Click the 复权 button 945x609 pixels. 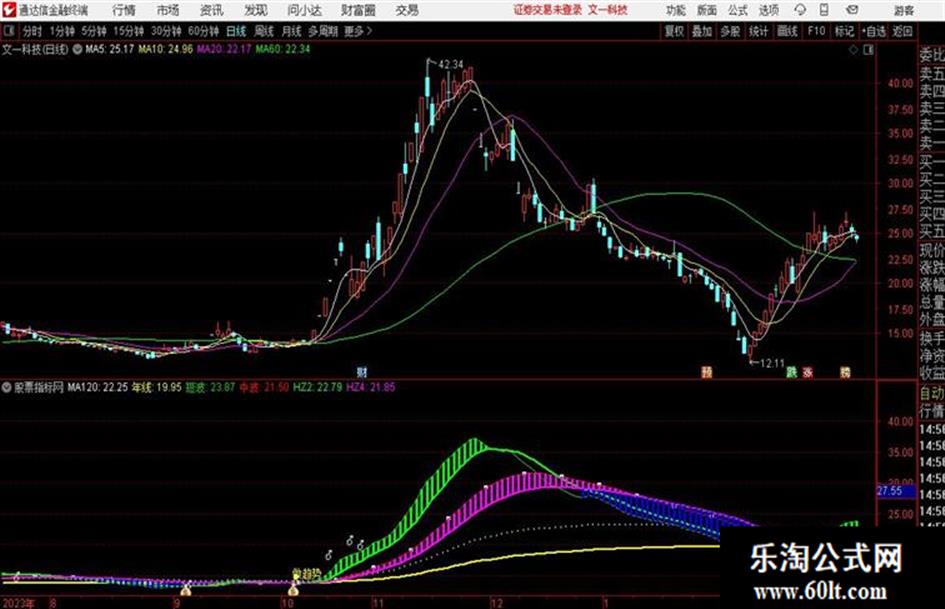coord(674,31)
